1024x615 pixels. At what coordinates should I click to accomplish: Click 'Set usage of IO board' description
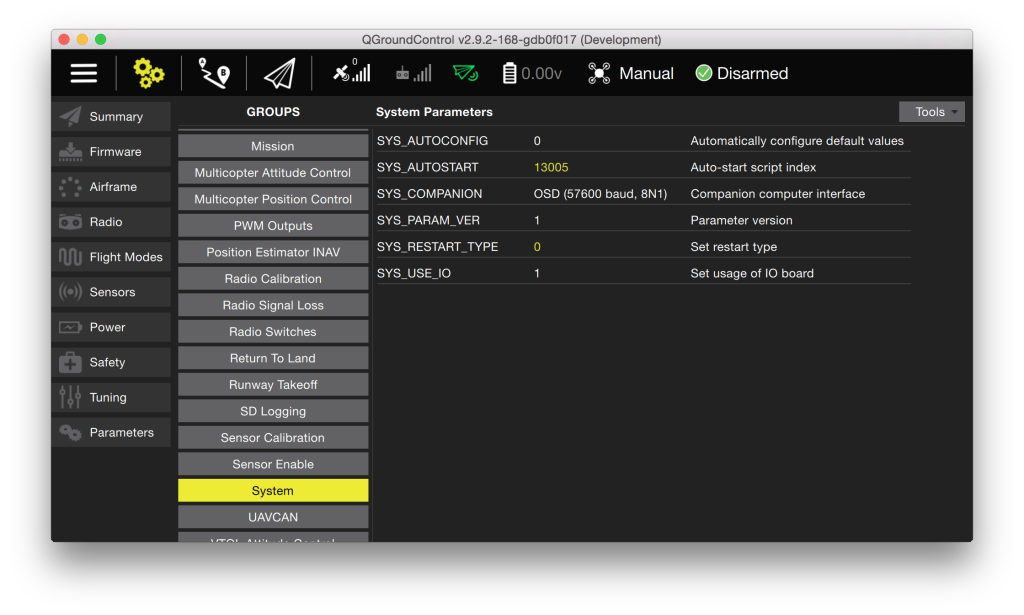click(x=752, y=274)
